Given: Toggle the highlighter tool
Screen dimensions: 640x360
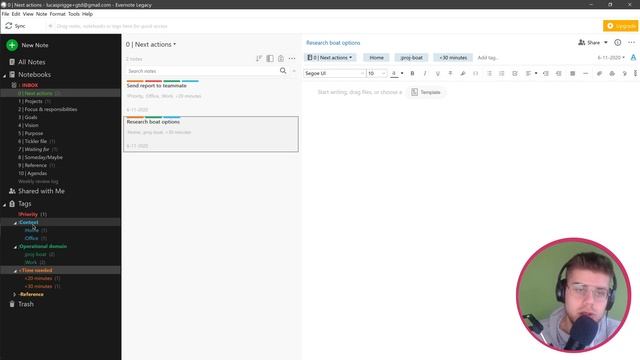Looking at the screenshot, I should (463, 73).
